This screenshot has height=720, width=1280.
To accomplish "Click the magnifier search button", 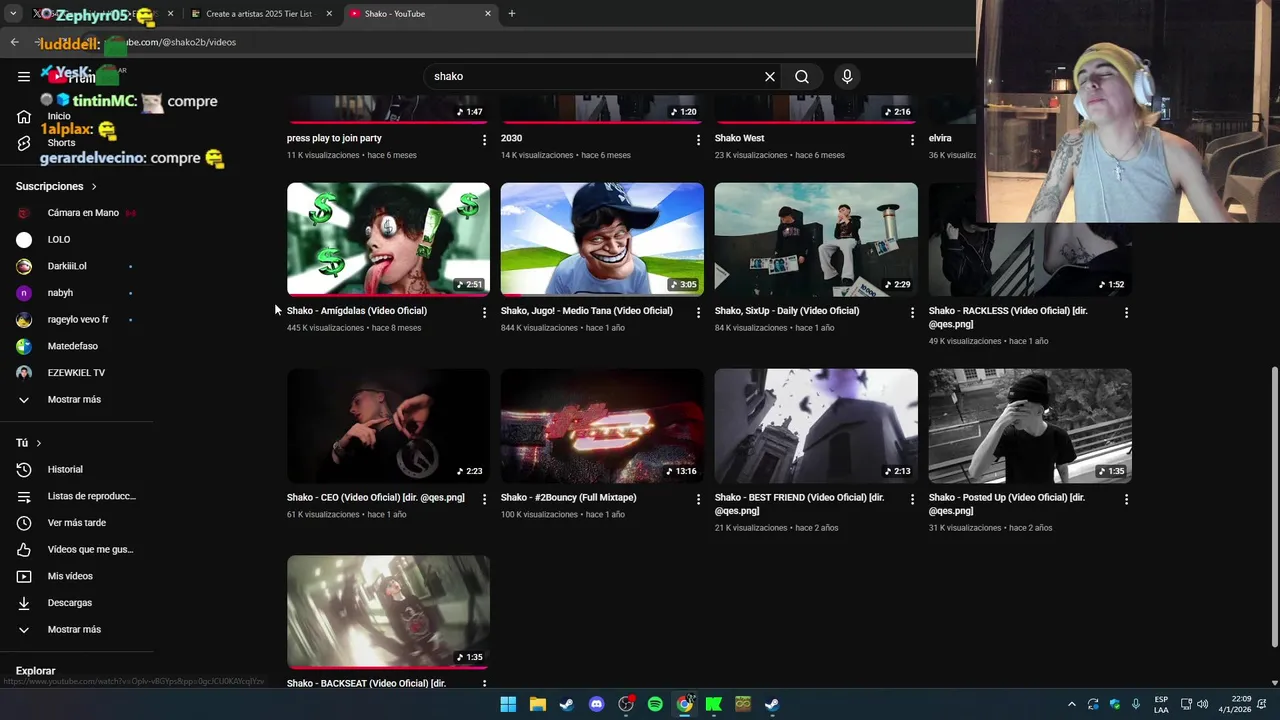I will click(802, 76).
